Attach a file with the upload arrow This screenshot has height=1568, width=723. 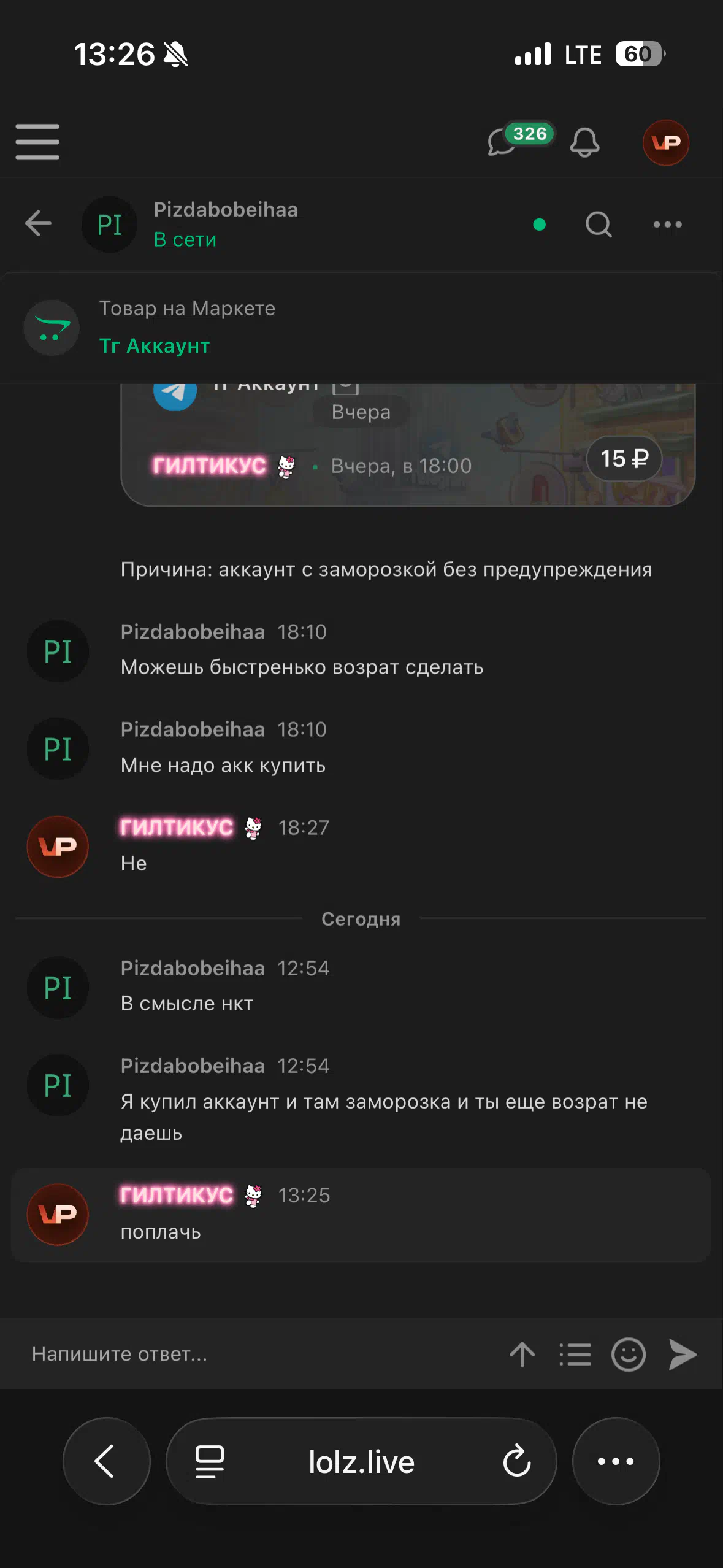[x=522, y=1354]
